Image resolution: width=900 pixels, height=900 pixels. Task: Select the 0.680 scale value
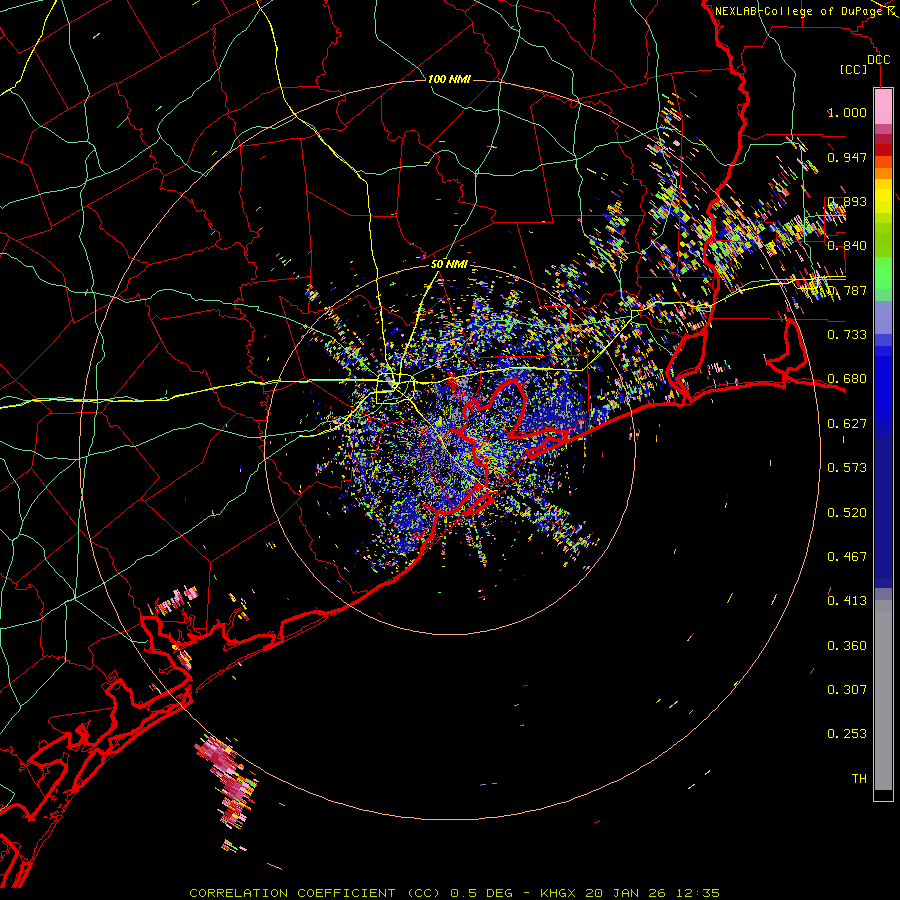[x=847, y=379]
